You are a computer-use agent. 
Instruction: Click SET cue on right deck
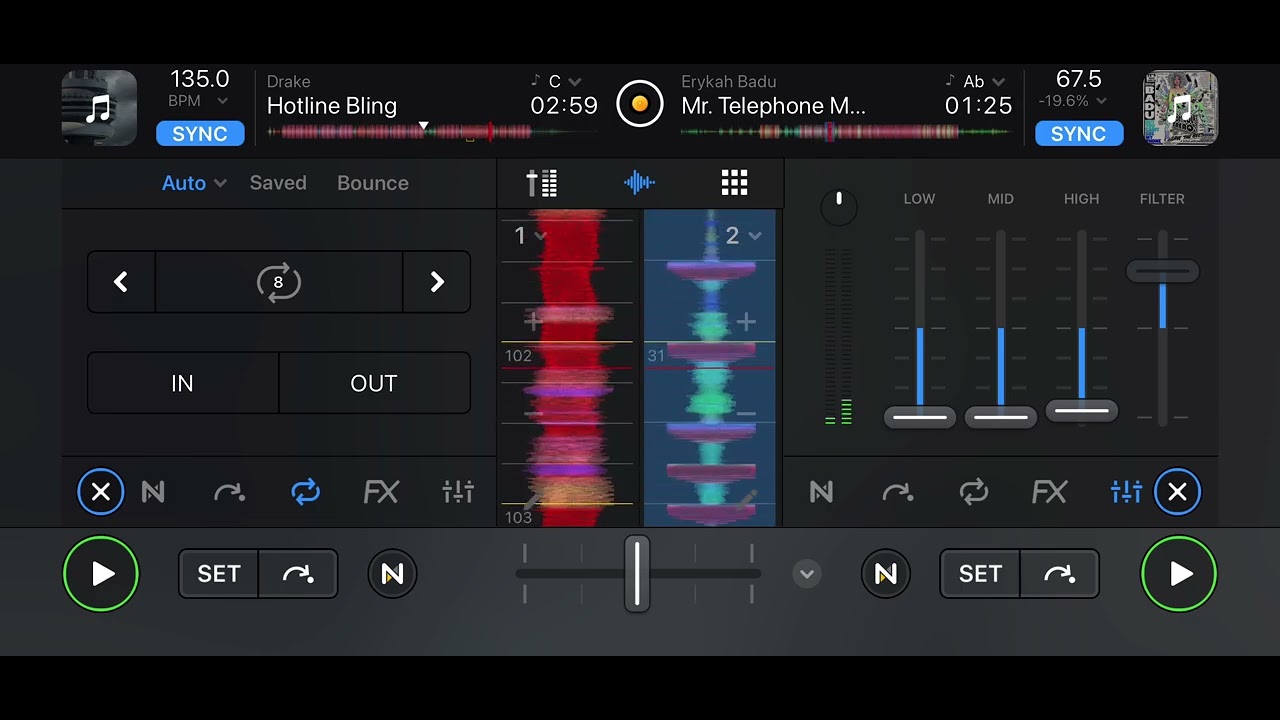tap(980, 574)
